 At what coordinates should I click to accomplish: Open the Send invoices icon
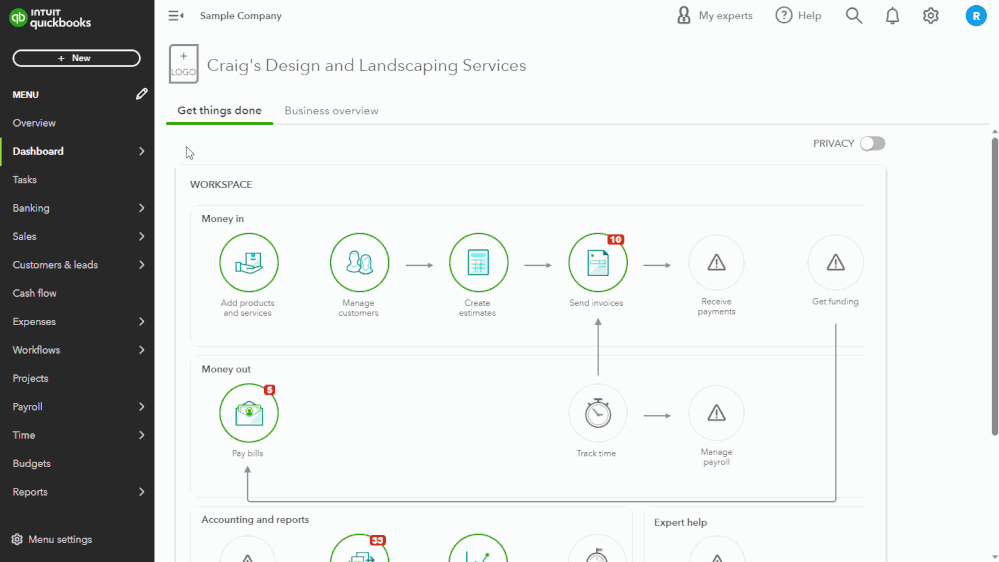point(598,263)
